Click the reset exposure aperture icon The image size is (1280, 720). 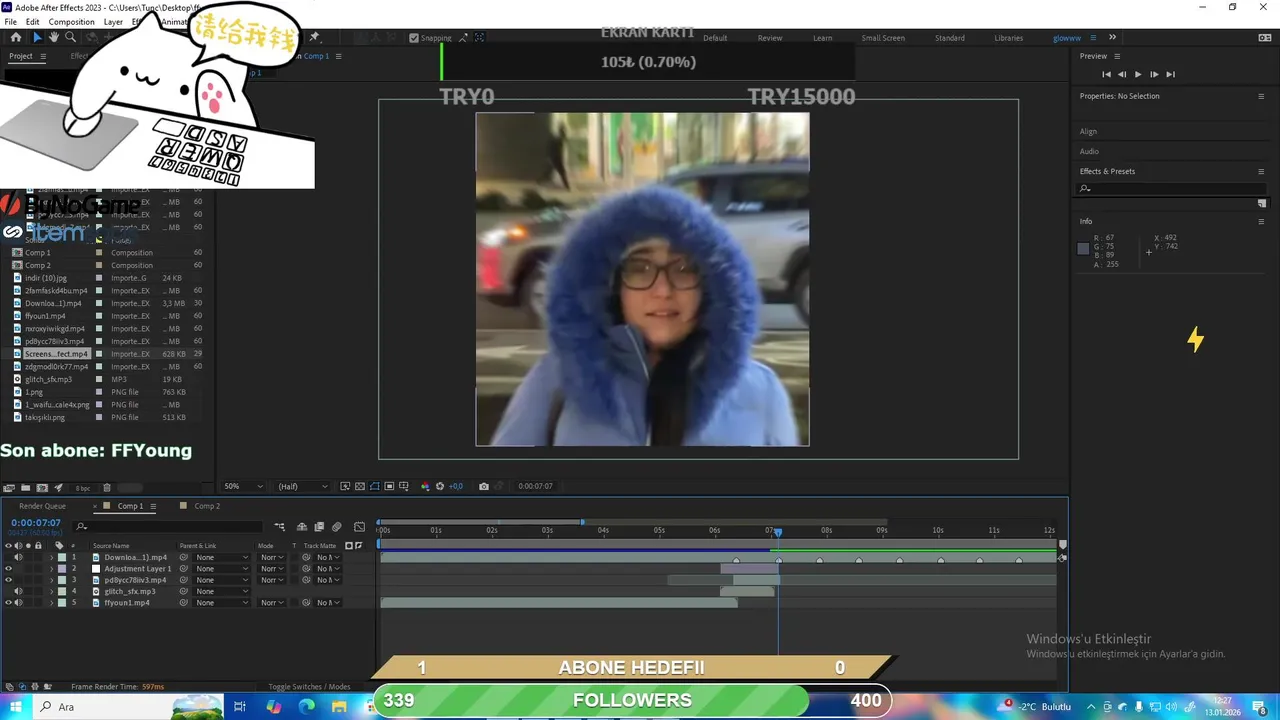440,486
